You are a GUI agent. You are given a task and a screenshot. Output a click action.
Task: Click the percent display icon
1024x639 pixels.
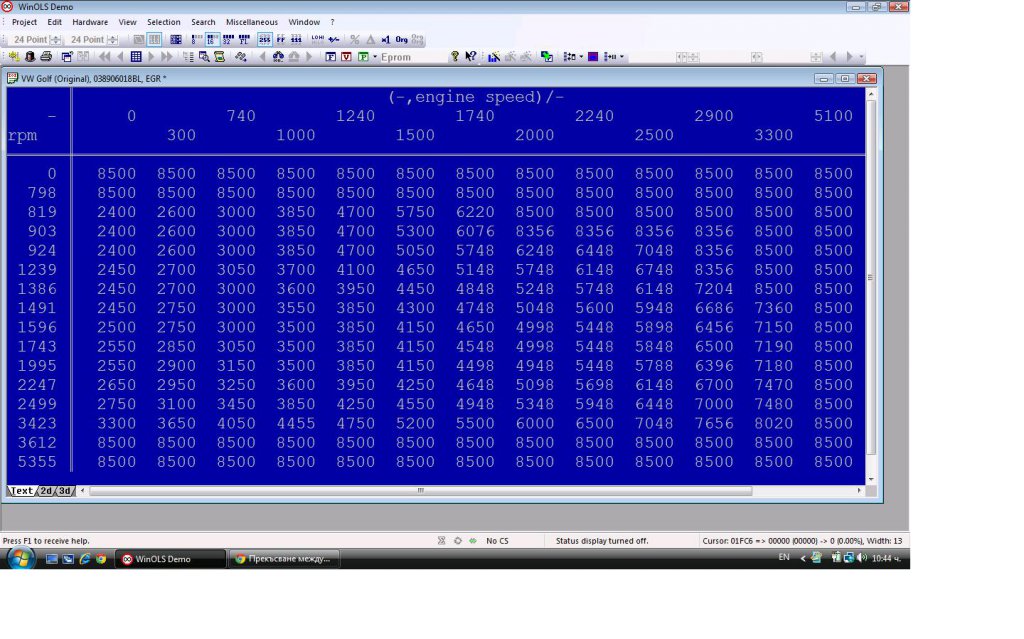tap(354, 40)
